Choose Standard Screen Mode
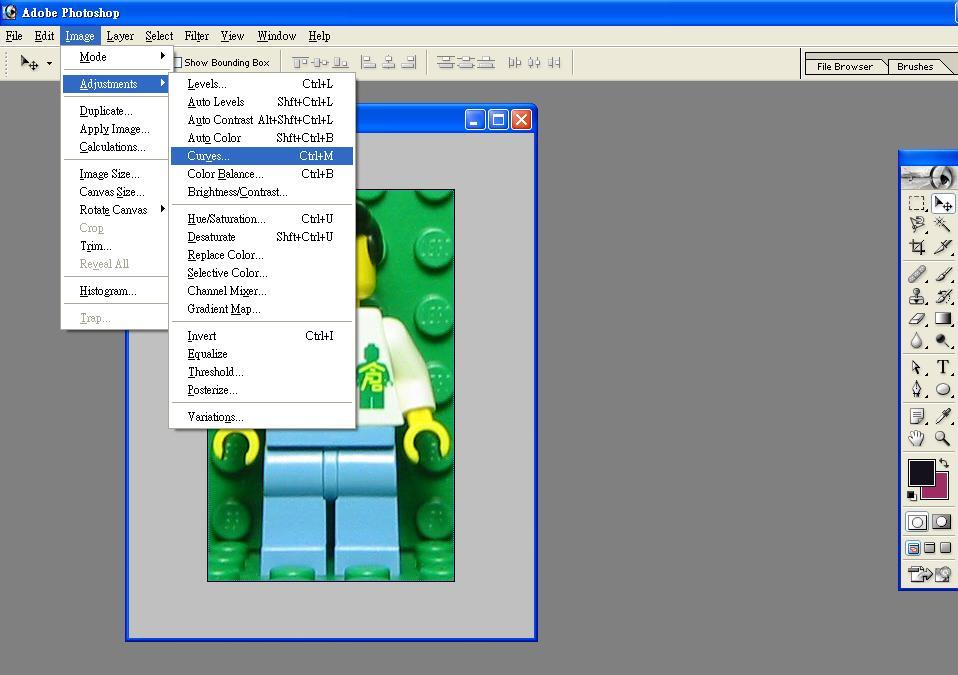 (x=913, y=548)
